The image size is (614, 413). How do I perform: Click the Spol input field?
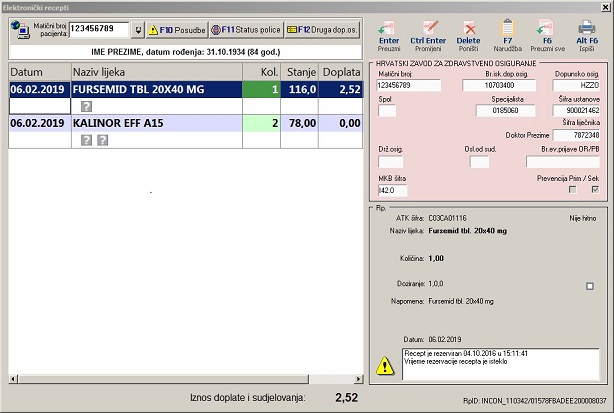pyautogui.click(x=387, y=110)
